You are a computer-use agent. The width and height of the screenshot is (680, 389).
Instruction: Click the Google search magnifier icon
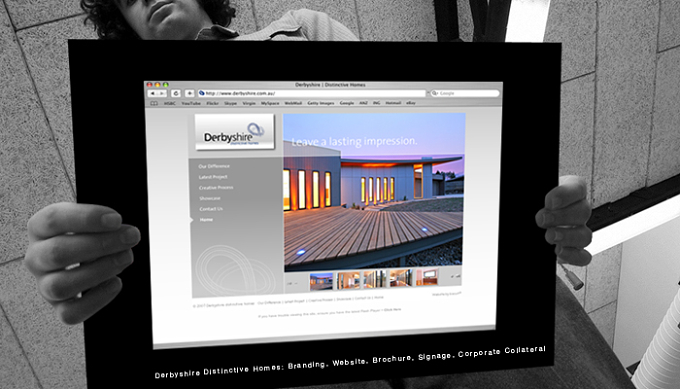435,93
